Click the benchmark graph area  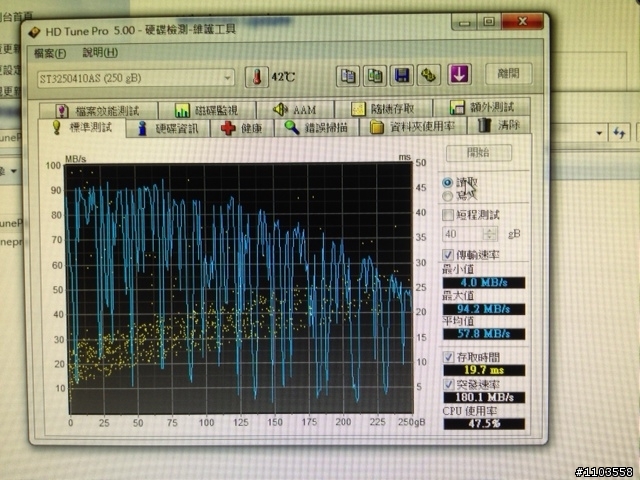click(239, 289)
